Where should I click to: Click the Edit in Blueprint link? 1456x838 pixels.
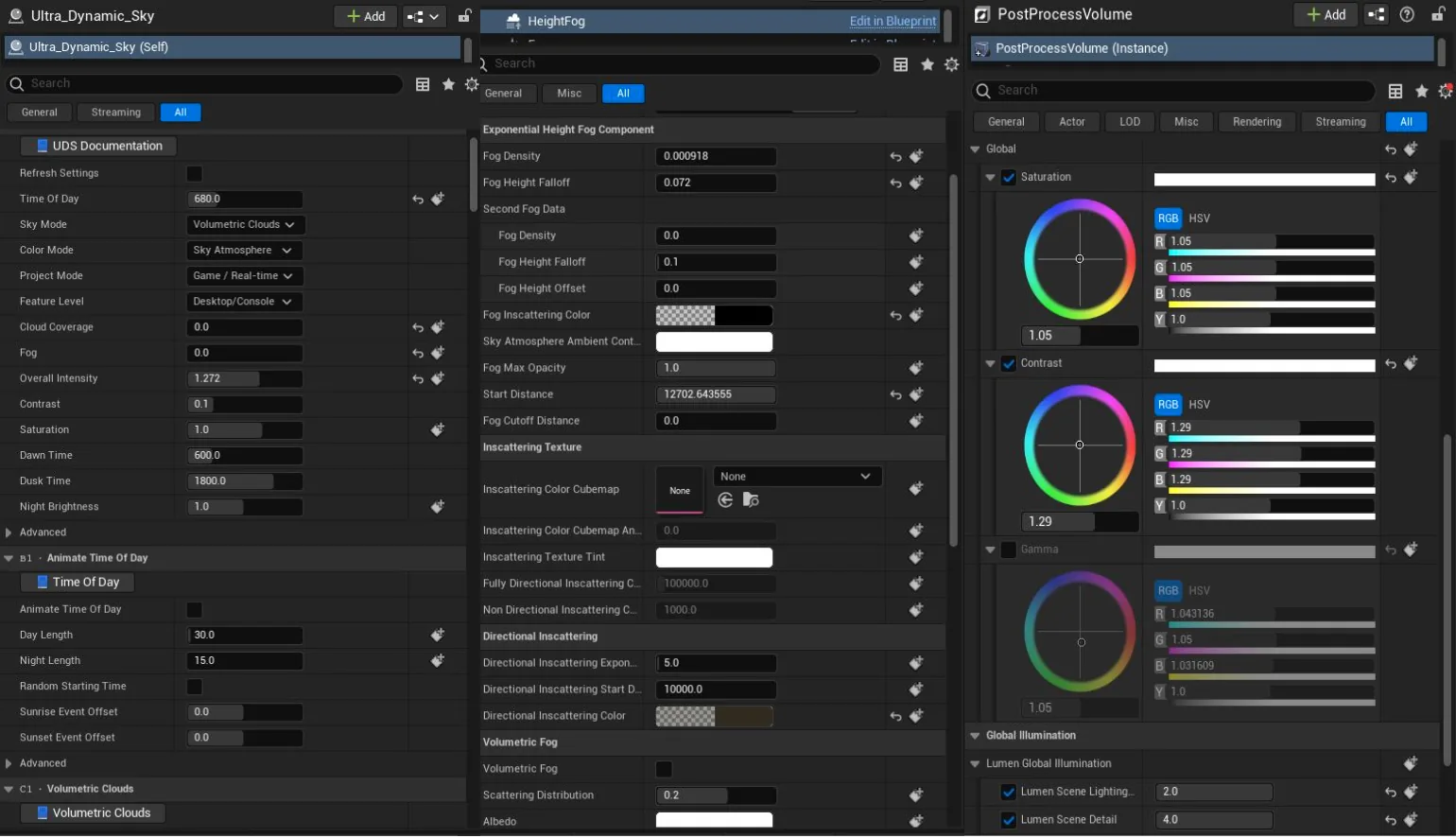pos(893,21)
